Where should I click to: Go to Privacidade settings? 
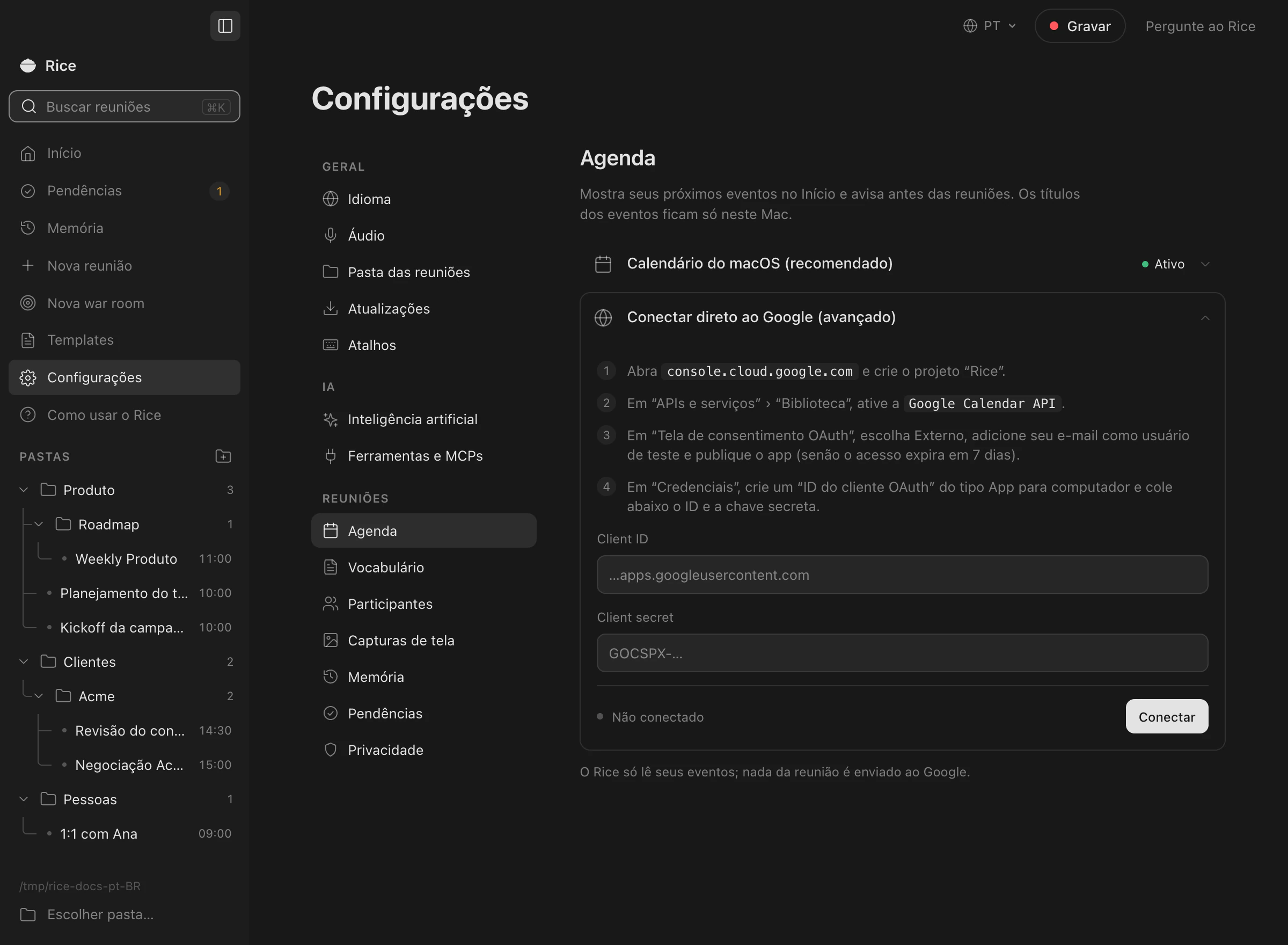coord(423,750)
